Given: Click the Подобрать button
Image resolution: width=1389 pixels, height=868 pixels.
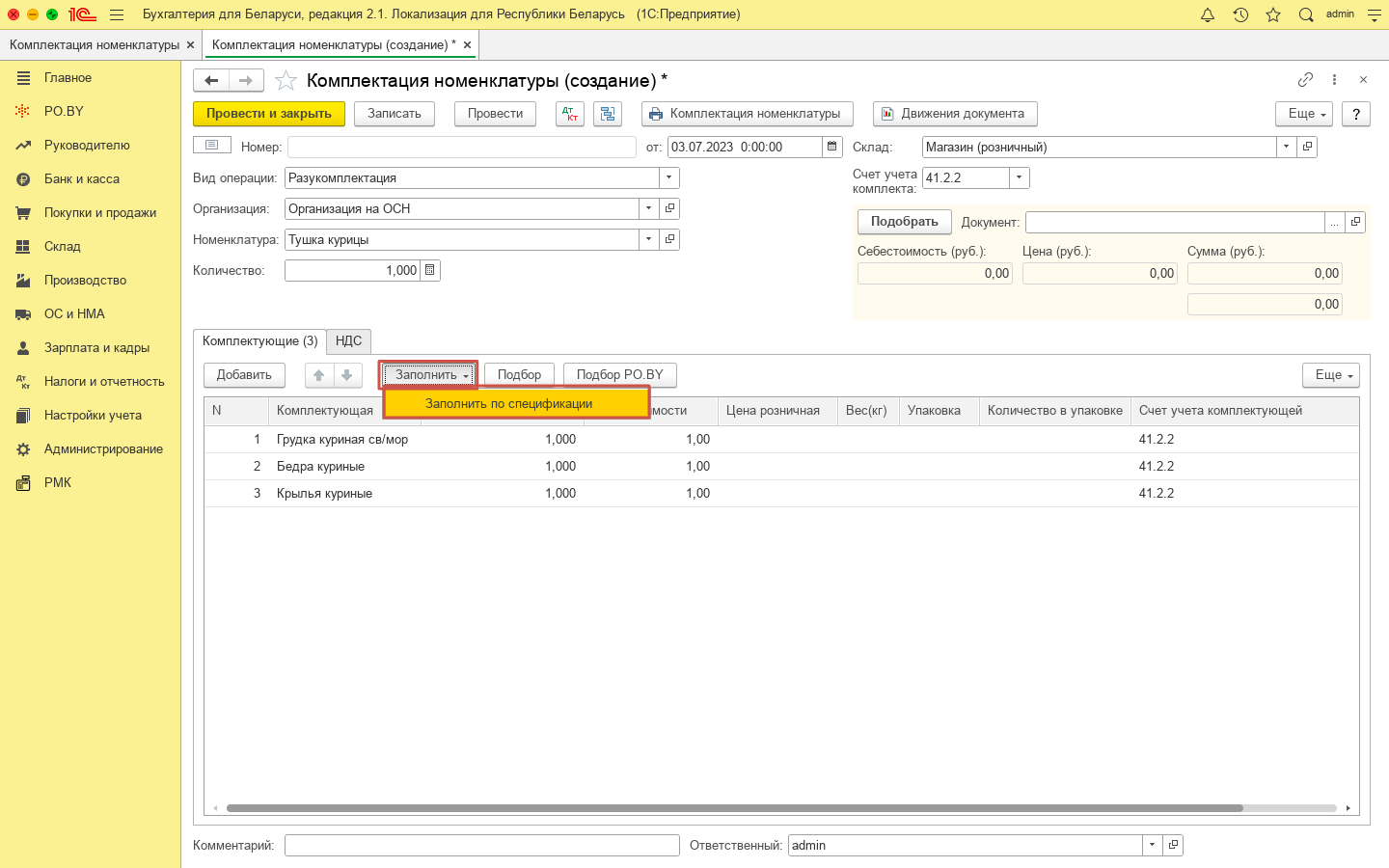Looking at the screenshot, I should 904,222.
